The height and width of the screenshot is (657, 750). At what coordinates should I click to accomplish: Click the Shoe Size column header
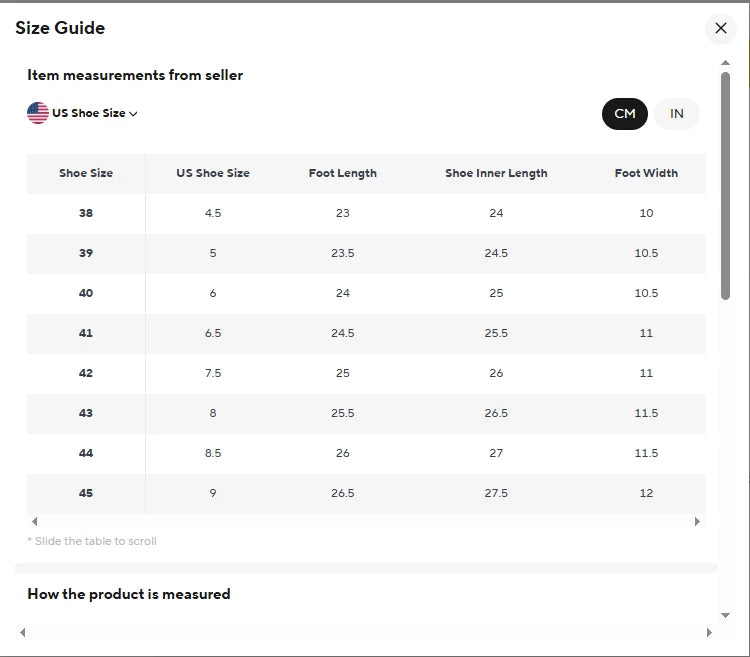coord(86,173)
